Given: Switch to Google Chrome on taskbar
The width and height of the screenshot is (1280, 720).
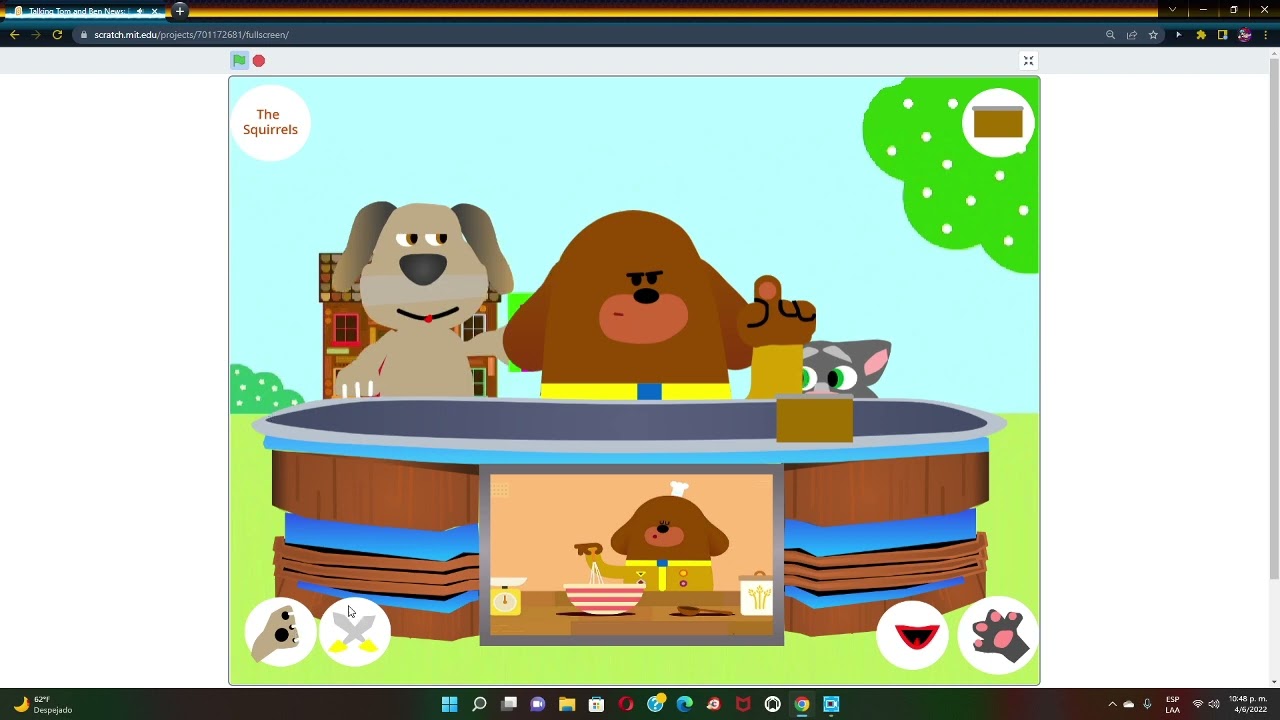Looking at the screenshot, I should pos(802,704).
